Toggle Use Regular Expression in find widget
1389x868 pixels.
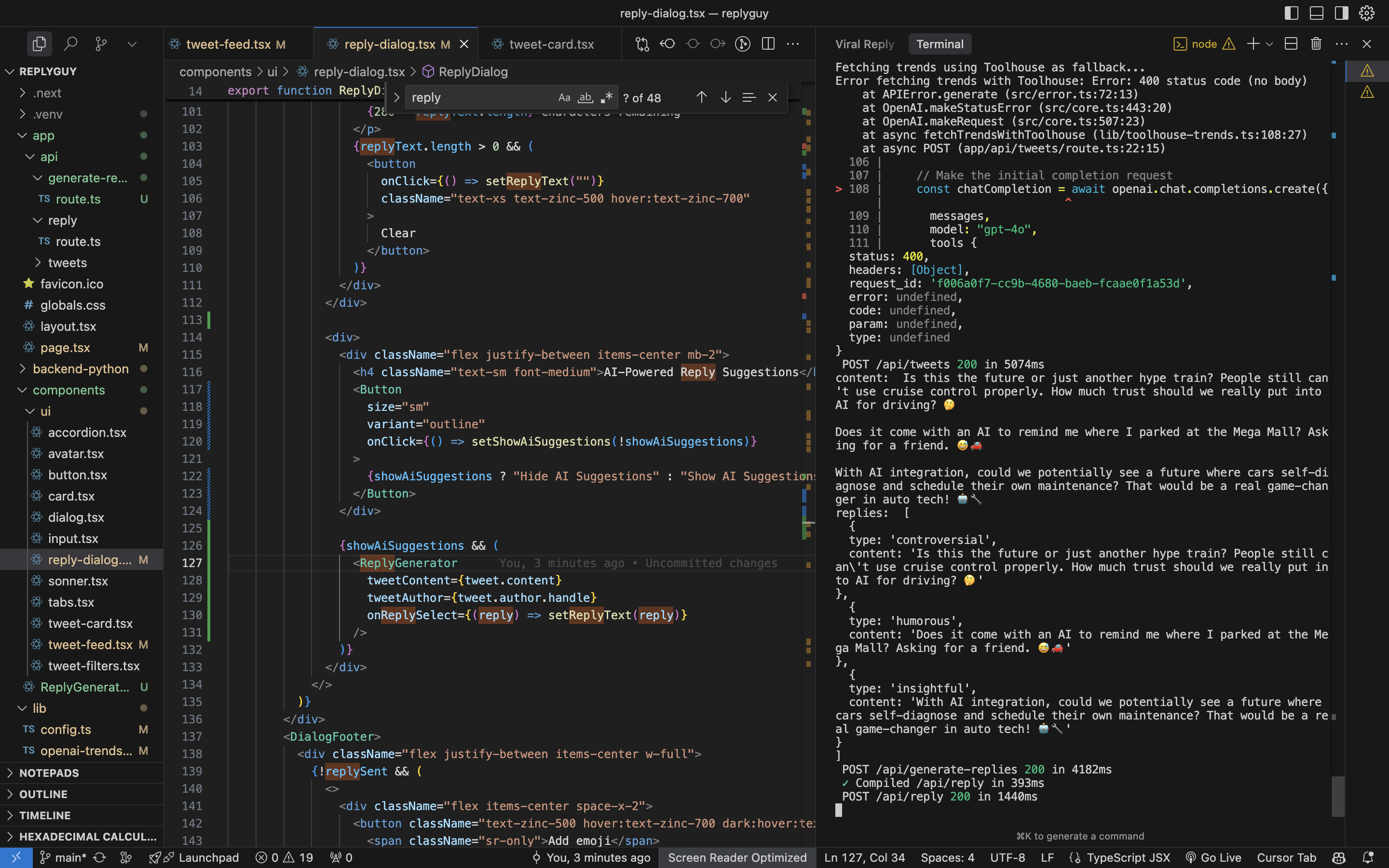tap(606, 97)
